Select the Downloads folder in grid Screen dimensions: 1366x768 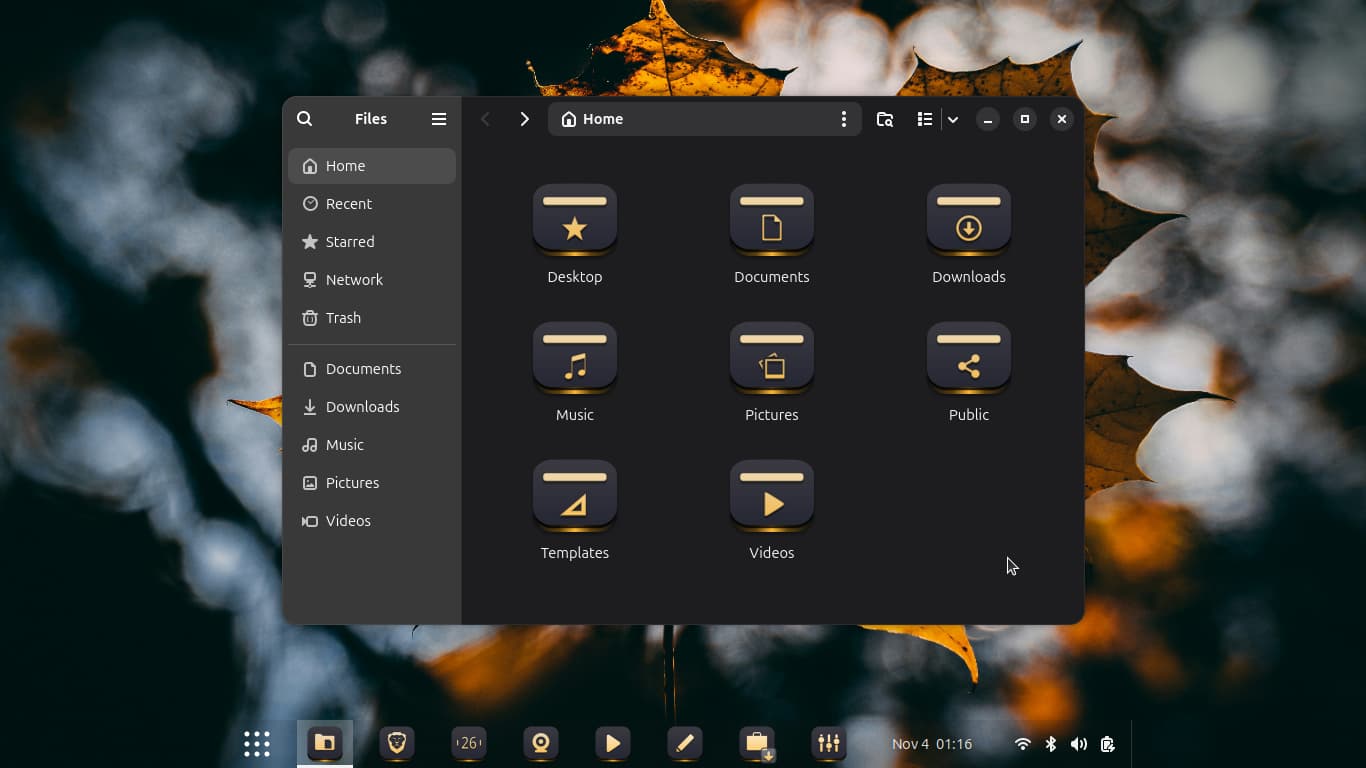click(x=968, y=220)
